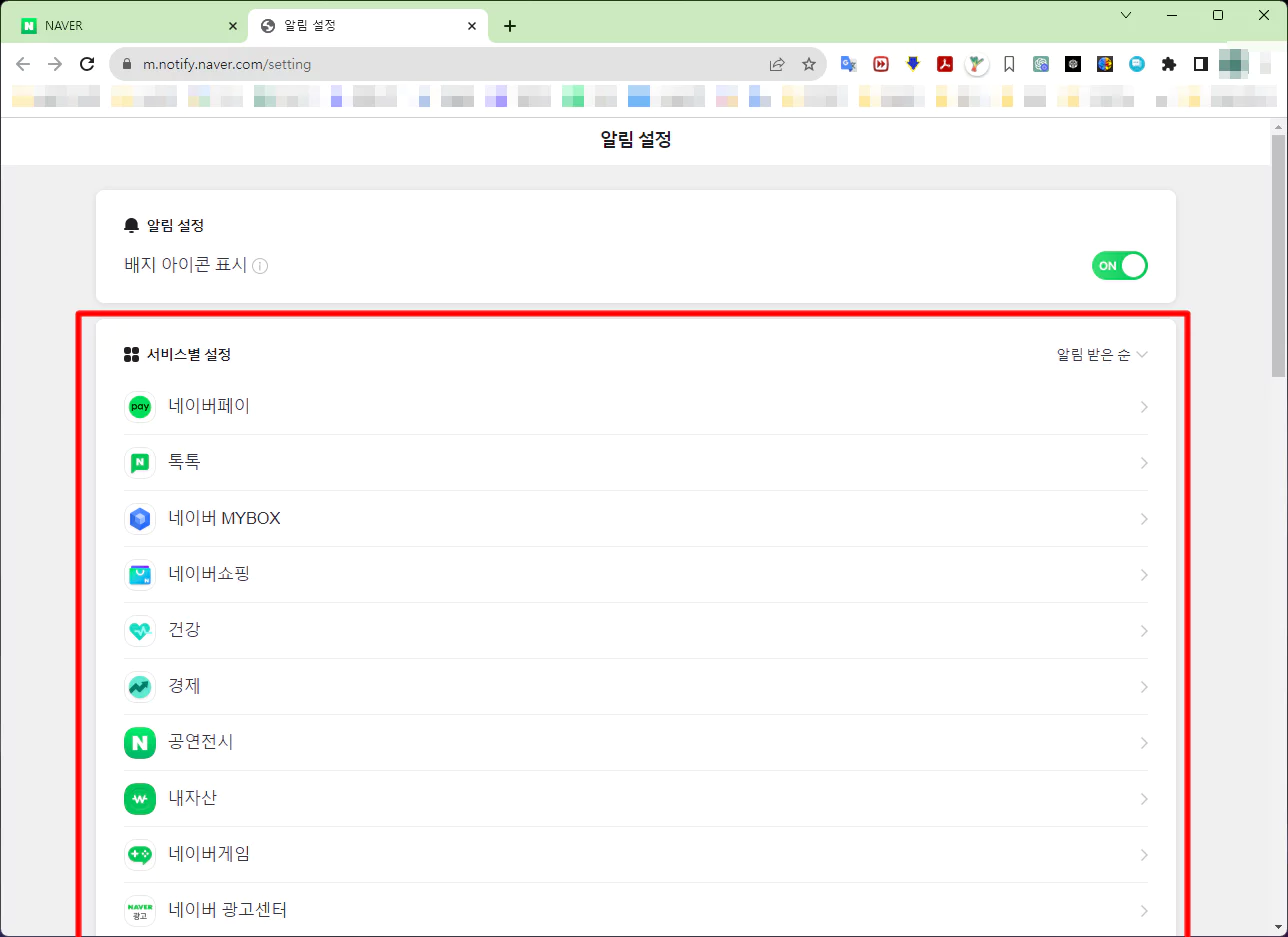Open 네이버게임 notification settings
This screenshot has height=937, width=1288.
coord(636,855)
